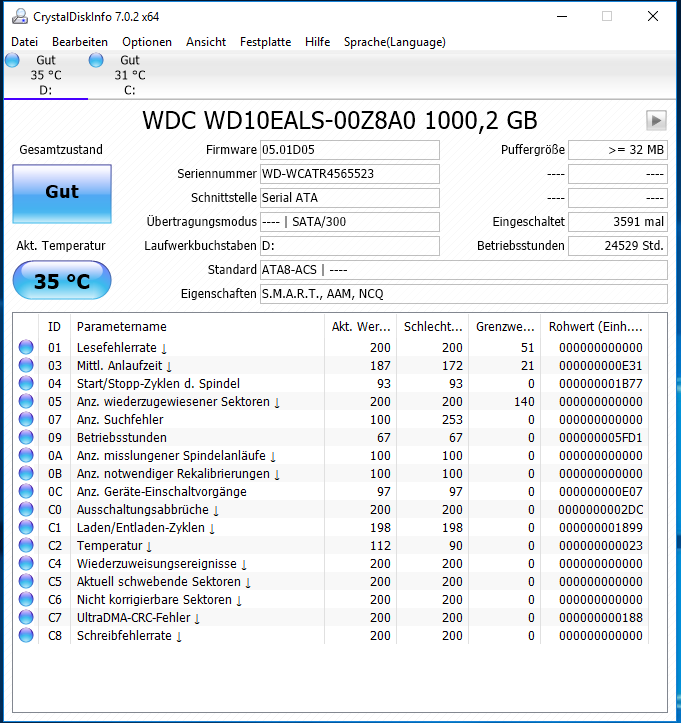Screen dimensions: 681x723
Task: Click the Rohwert (Einh.... column header
Action: [x=595, y=326]
